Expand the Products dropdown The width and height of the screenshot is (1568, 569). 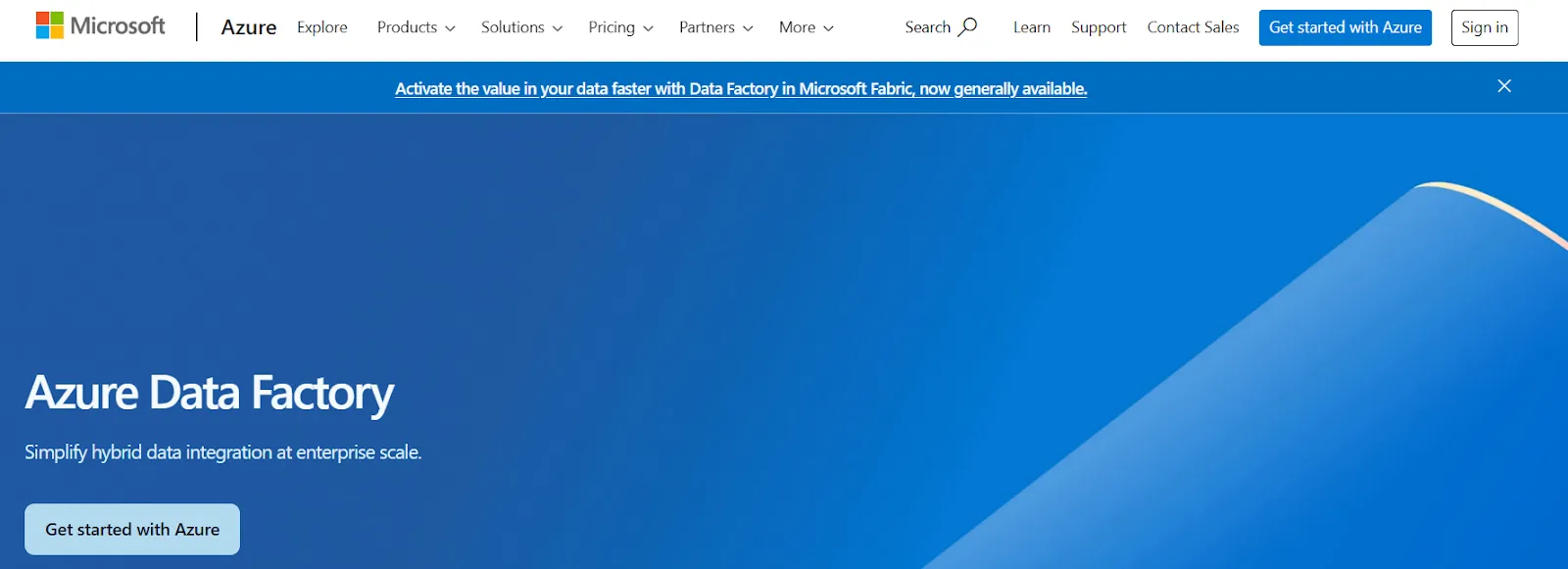[x=416, y=27]
